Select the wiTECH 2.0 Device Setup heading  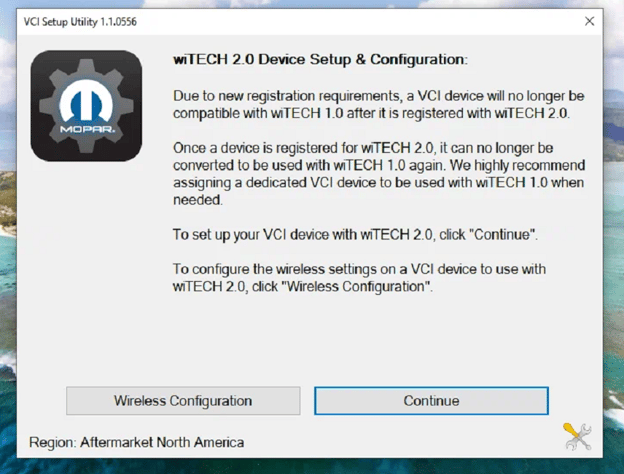coord(319,60)
